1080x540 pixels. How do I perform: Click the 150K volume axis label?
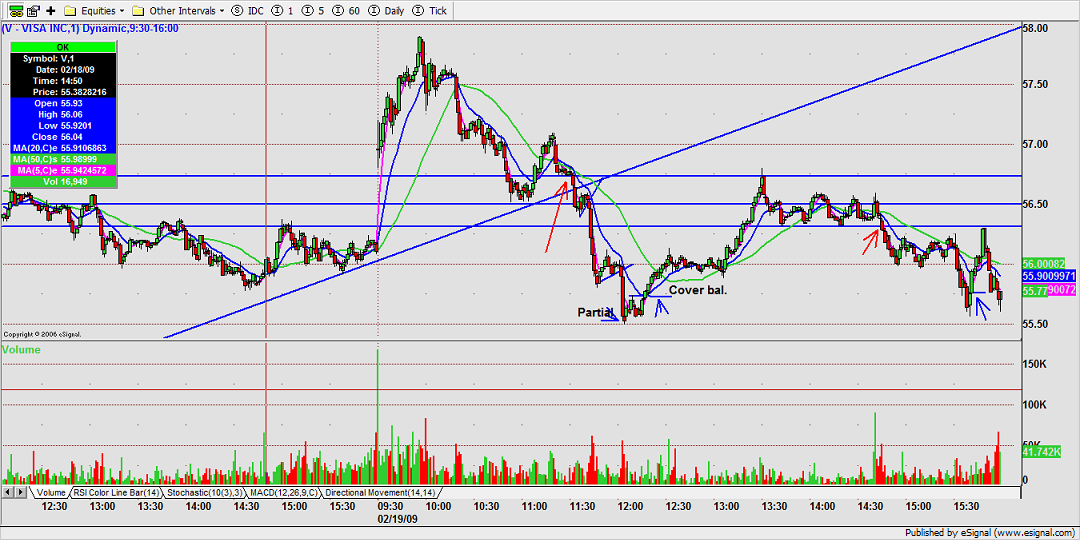(x=1034, y=364)
